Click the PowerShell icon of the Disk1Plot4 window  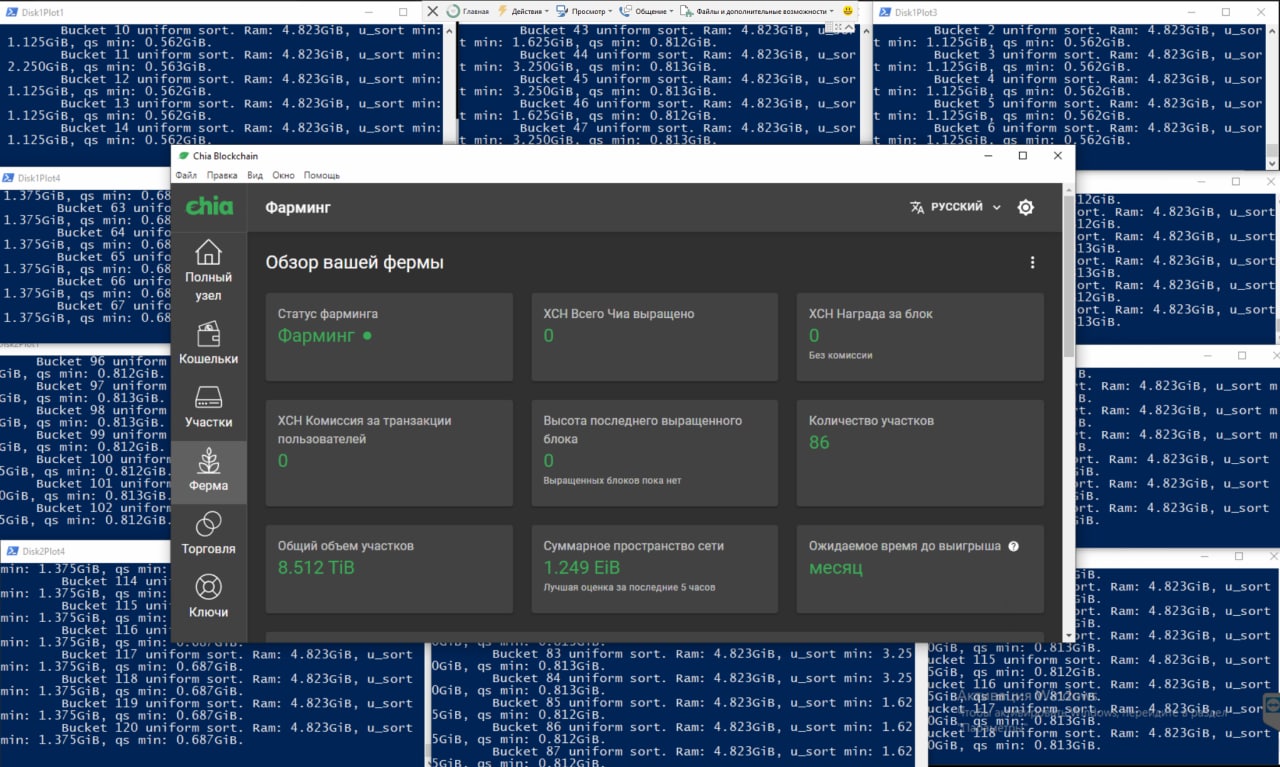[8, 178]
